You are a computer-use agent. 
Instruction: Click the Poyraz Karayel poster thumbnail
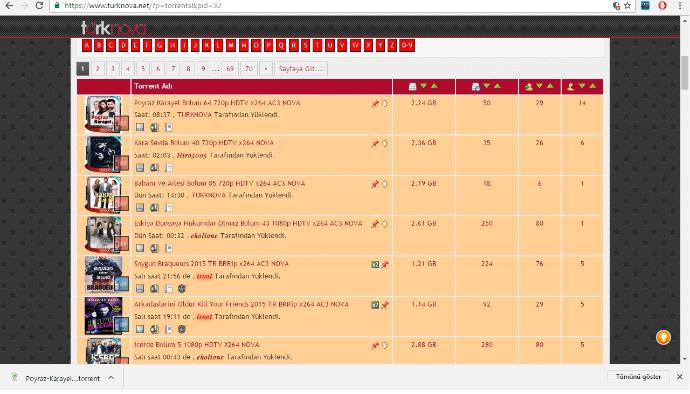(103, 114)
